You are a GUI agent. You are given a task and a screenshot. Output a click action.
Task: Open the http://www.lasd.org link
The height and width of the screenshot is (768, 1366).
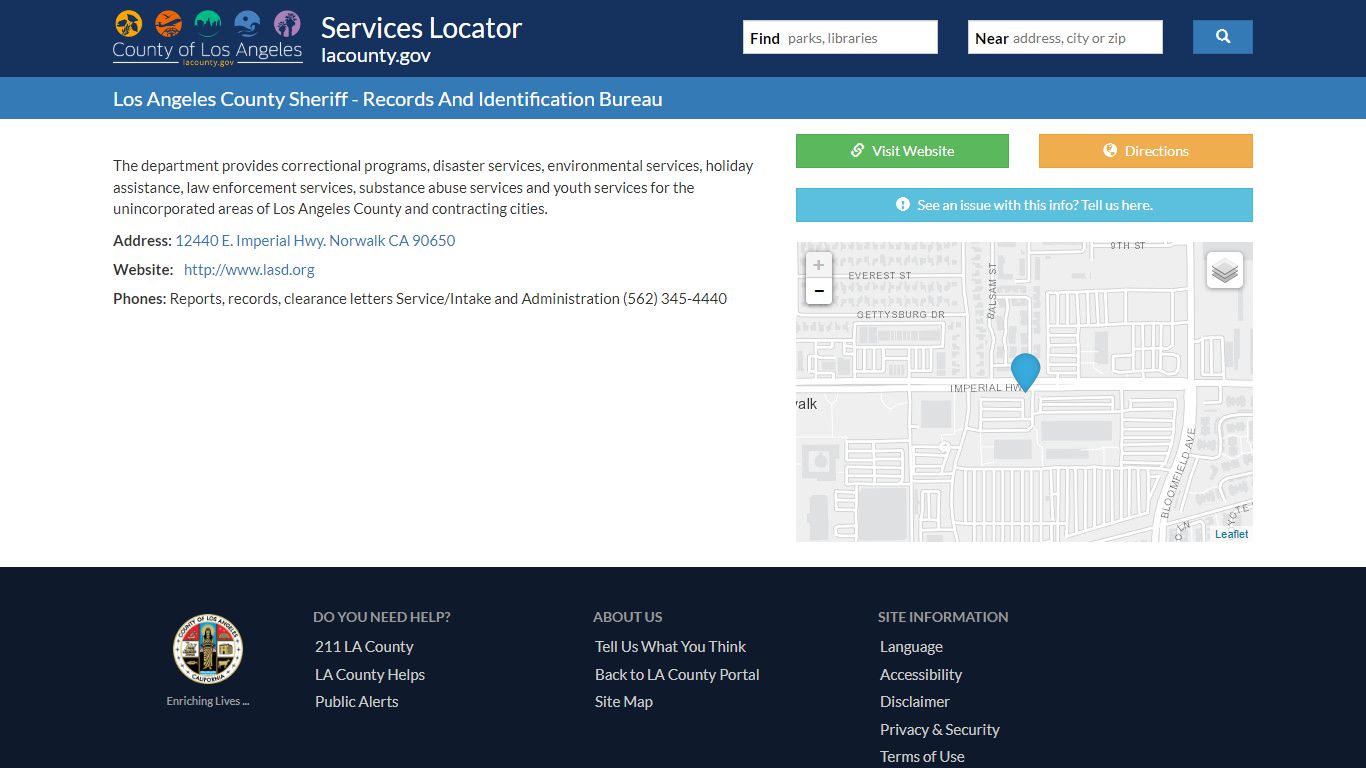(x=249, y=270)
